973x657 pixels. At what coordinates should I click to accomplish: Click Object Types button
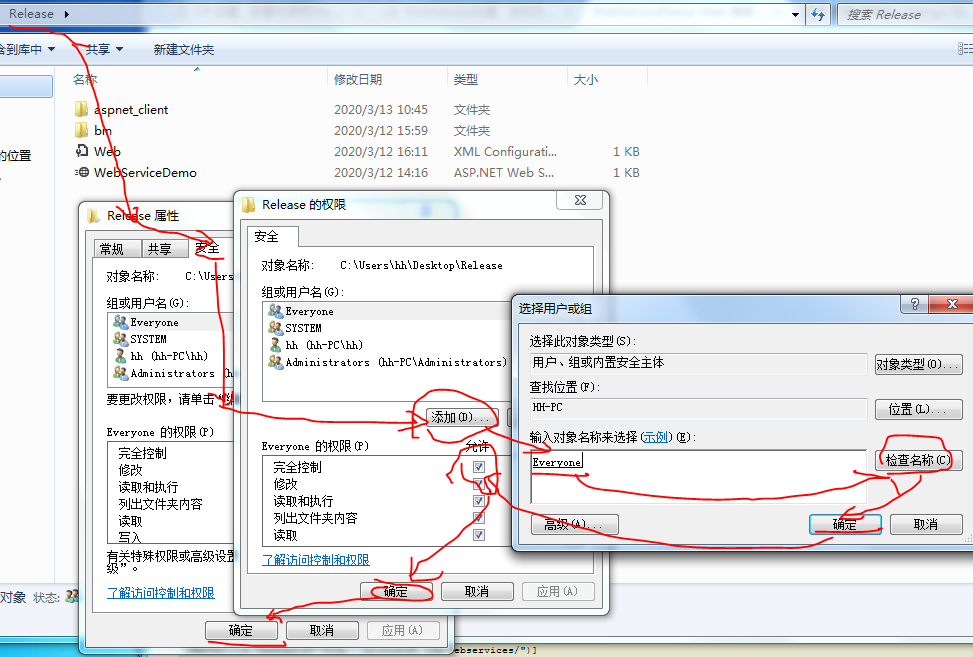coord(918,364)
